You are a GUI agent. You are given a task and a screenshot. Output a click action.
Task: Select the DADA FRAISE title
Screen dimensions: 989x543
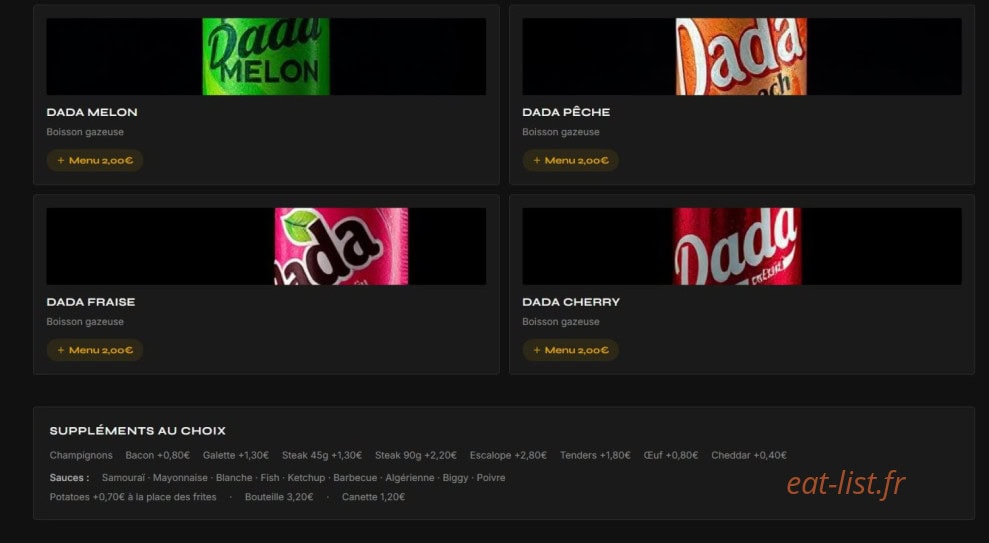click(91, 302)
